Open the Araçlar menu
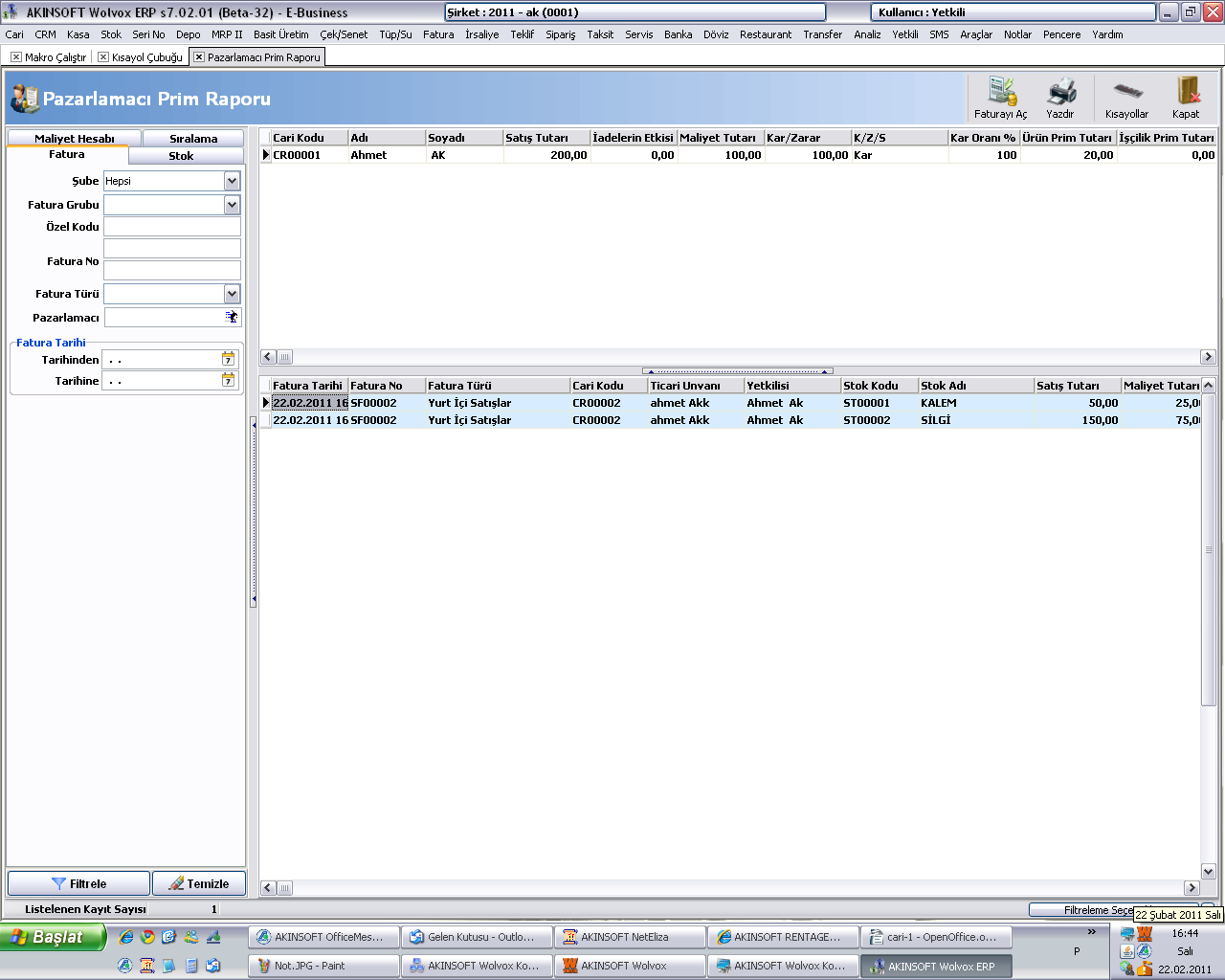 point(976,34)
